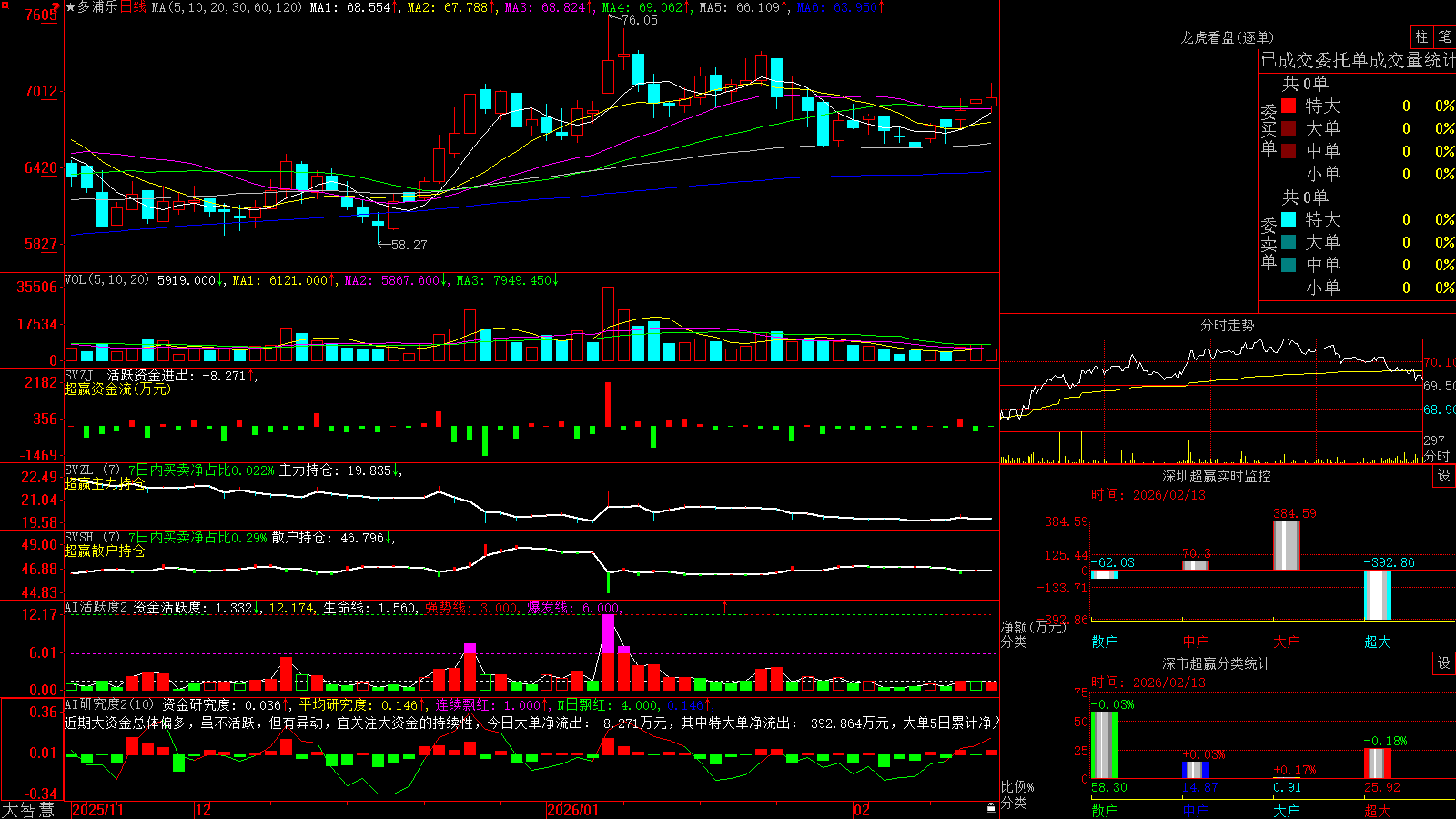Click the 超赢资金流(万元) label
Image resolution: width=1456 pixels, height=819 pixels.
click(x=117, y=389)
